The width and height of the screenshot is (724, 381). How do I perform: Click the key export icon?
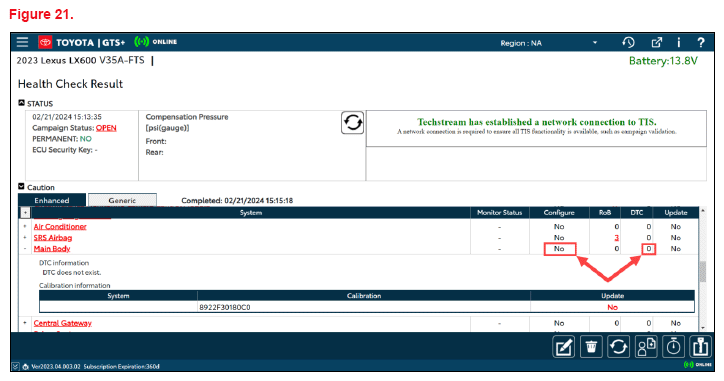tap(700, 347)
